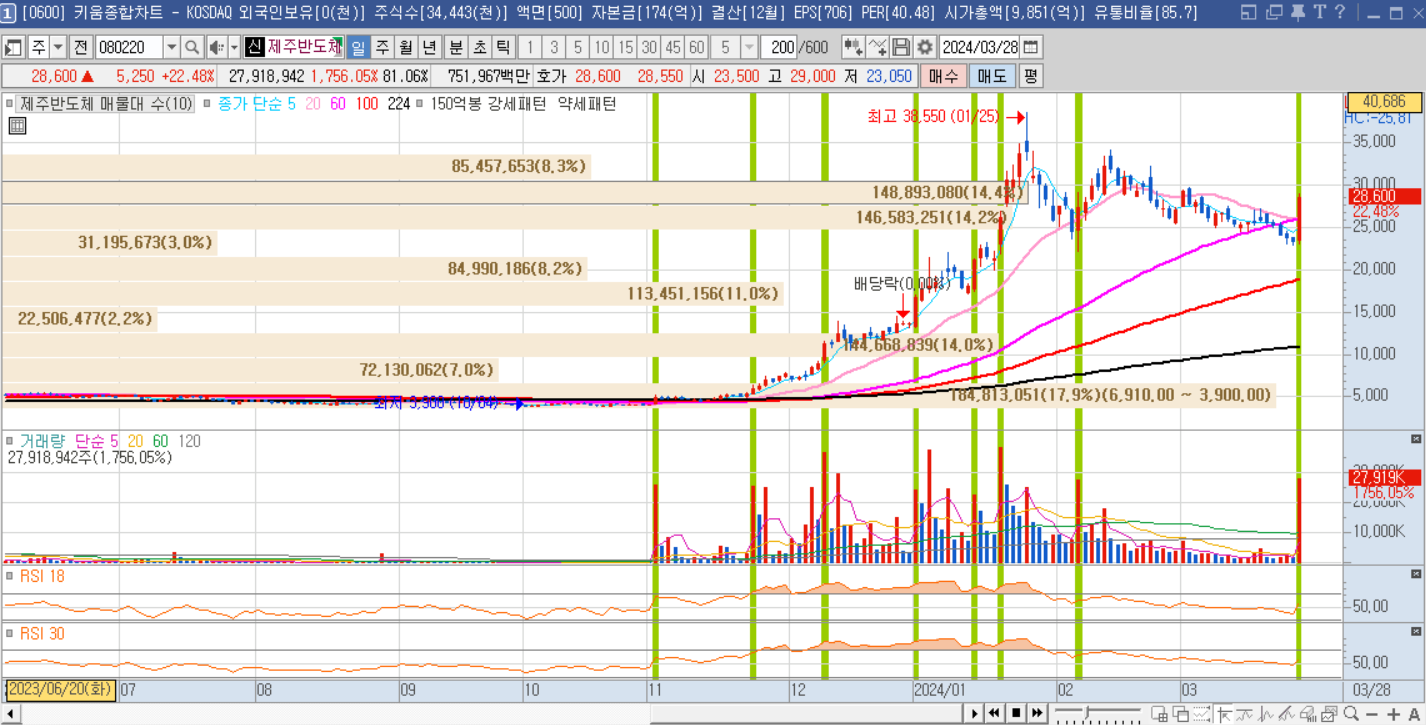Select the 15 interval button
The width and height of the screenshot is (1426, 725).
click(x=625, y=47)
